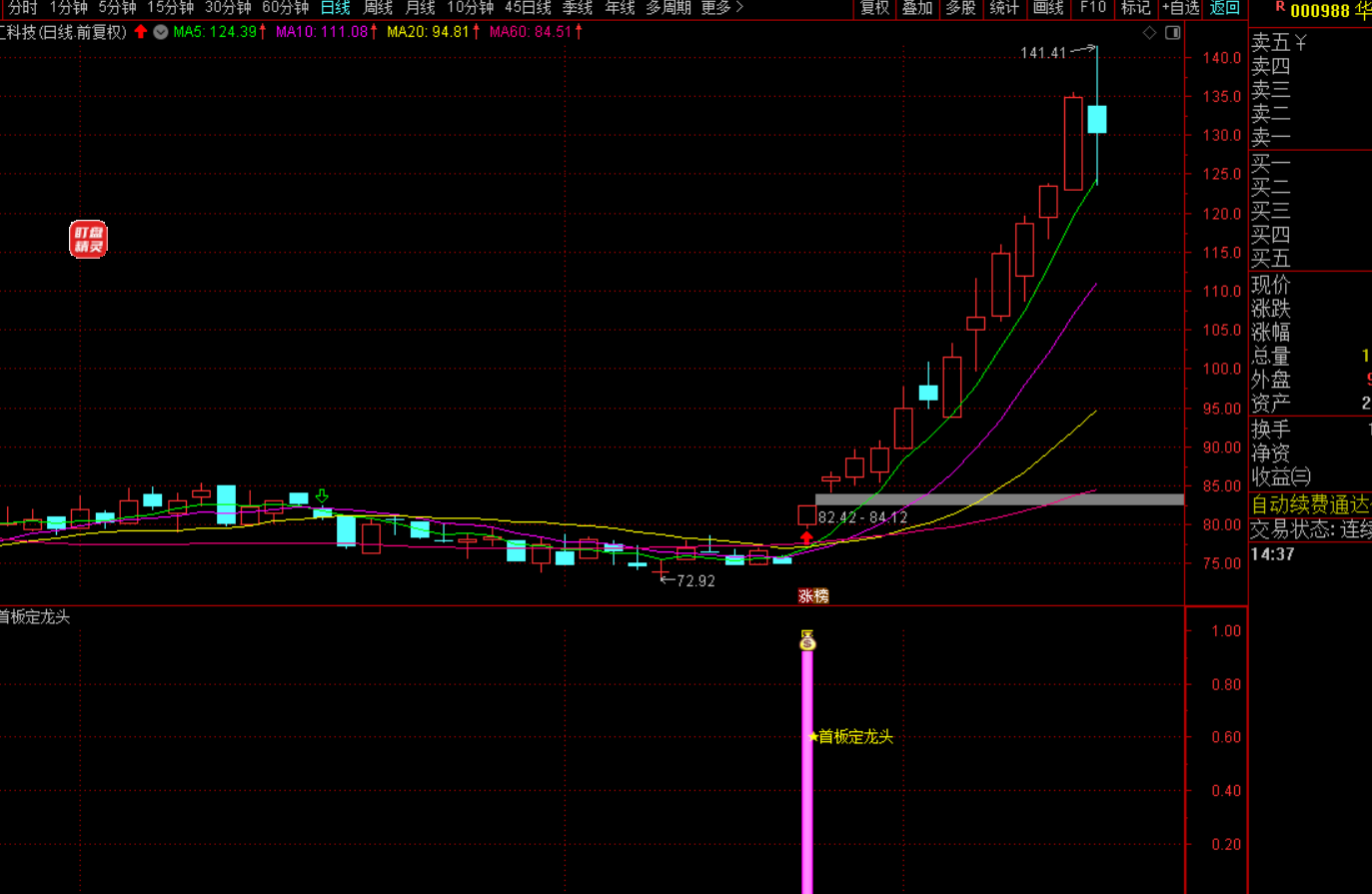Click the red buy arrow below candlestick
The width and height of the screenshot is (1372, 894).
pos(806,537)
